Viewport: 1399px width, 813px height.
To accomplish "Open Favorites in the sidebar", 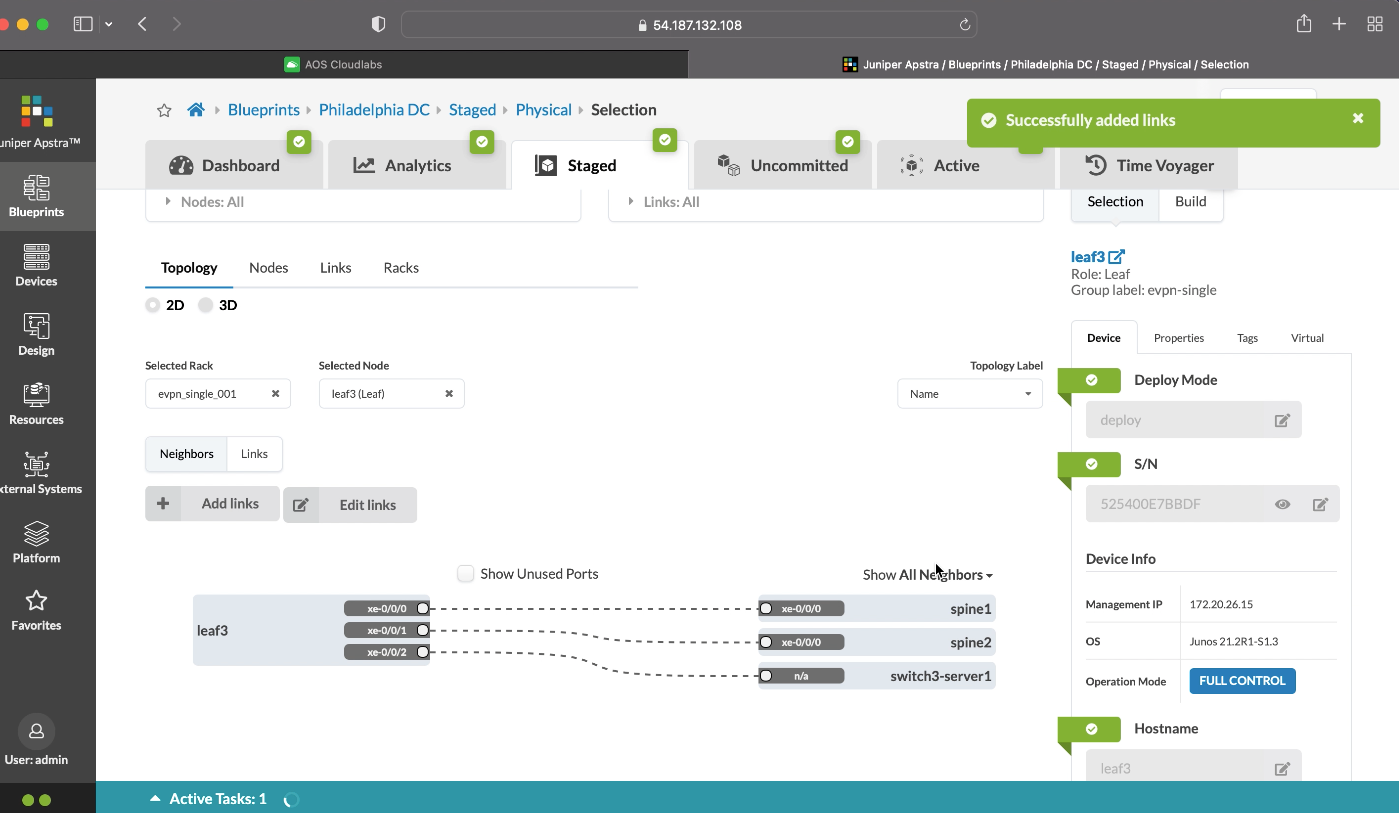I will click(x=37, y=610).
